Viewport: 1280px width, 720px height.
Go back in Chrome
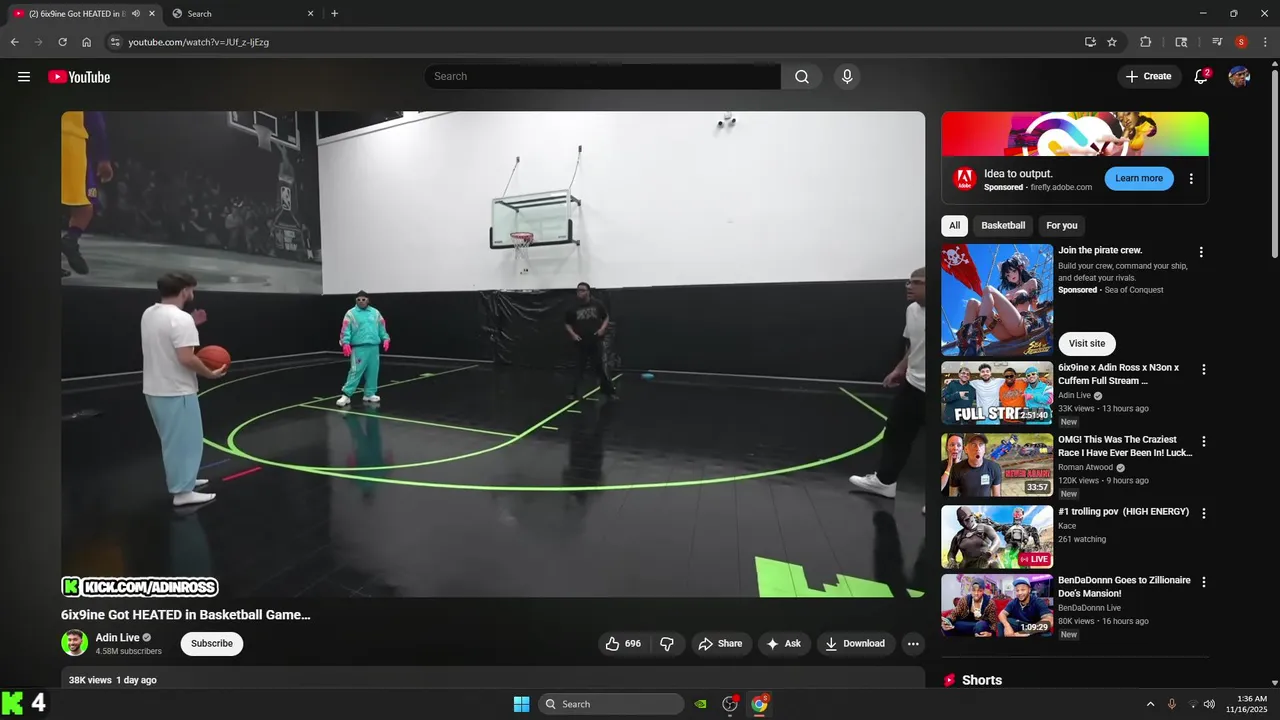[x=15, y=42]
